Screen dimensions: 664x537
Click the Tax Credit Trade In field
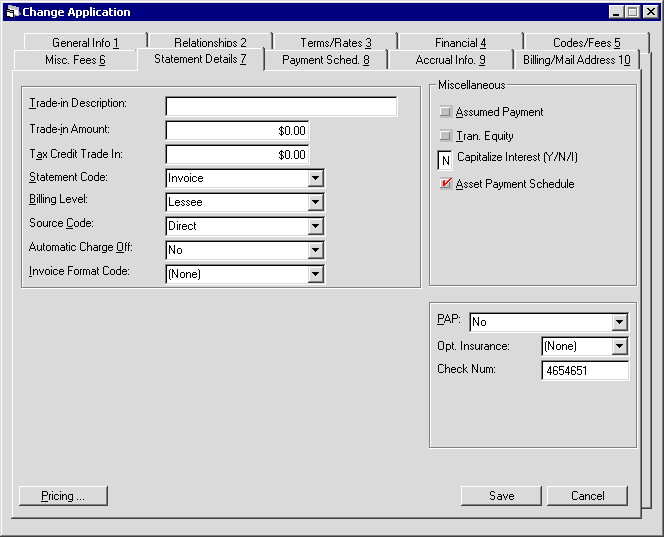tap(237, 155)
